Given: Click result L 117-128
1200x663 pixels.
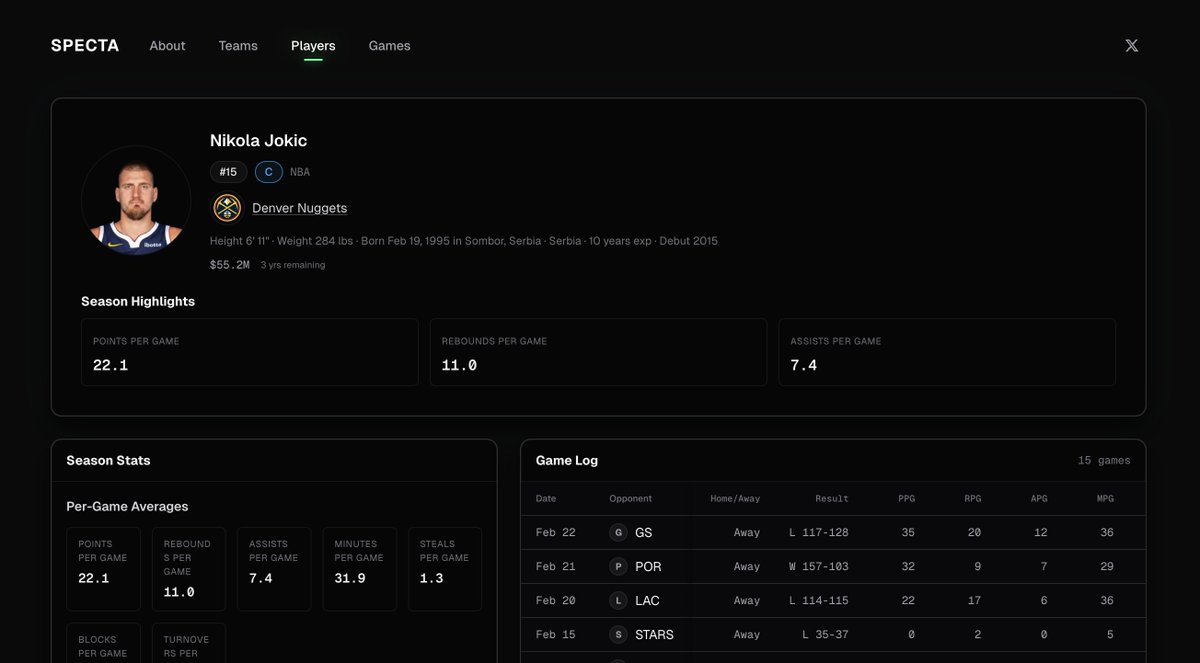Looking at the screenshot, I should [819, 532].
